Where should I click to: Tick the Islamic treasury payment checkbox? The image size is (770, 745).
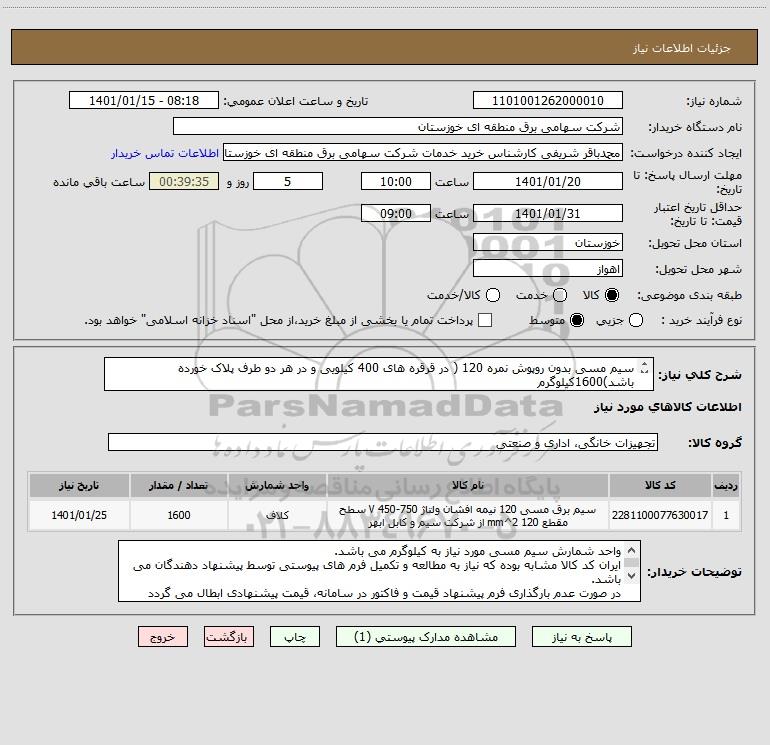485,320
